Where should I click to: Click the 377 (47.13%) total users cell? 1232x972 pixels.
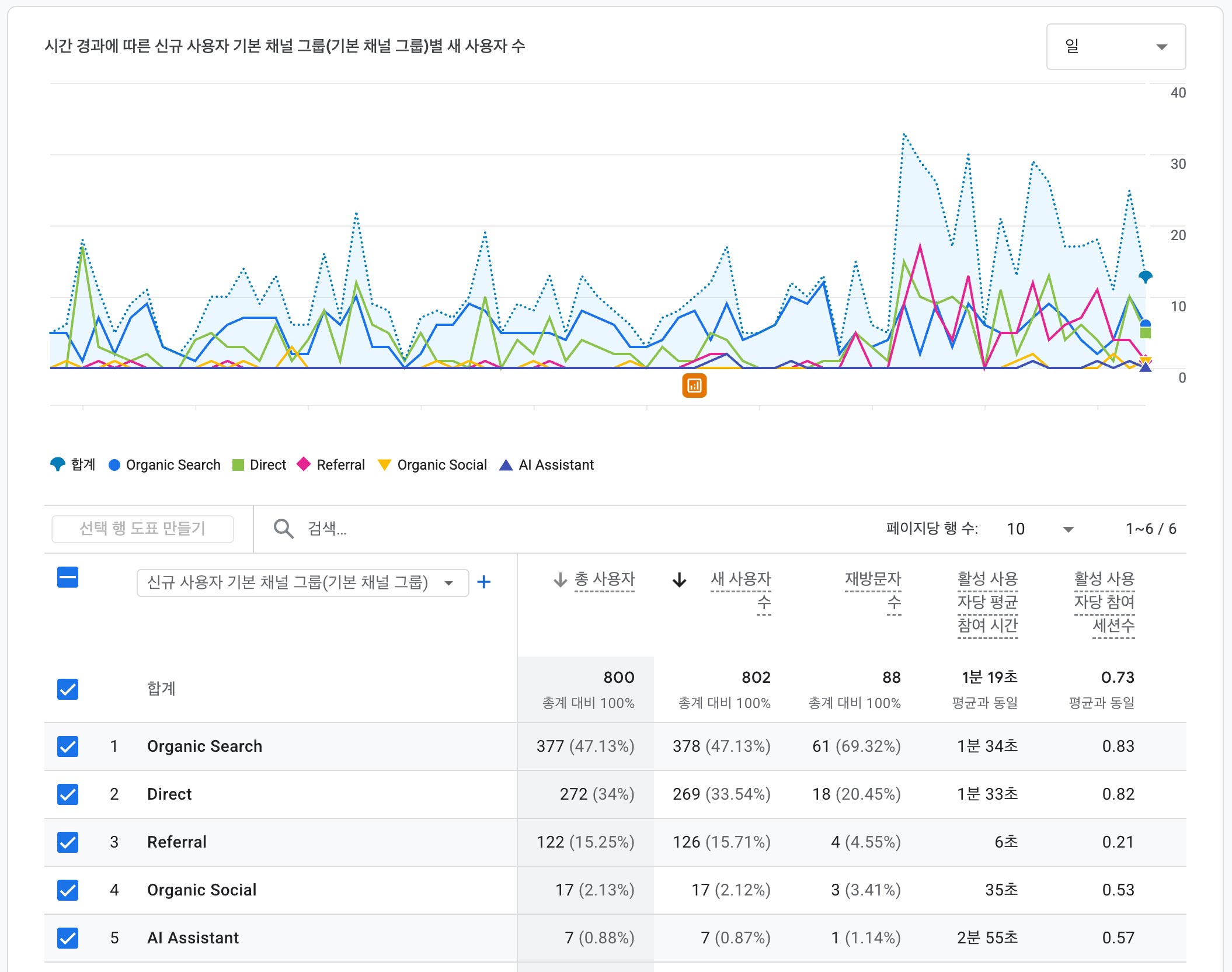click(x=585, y=747)
